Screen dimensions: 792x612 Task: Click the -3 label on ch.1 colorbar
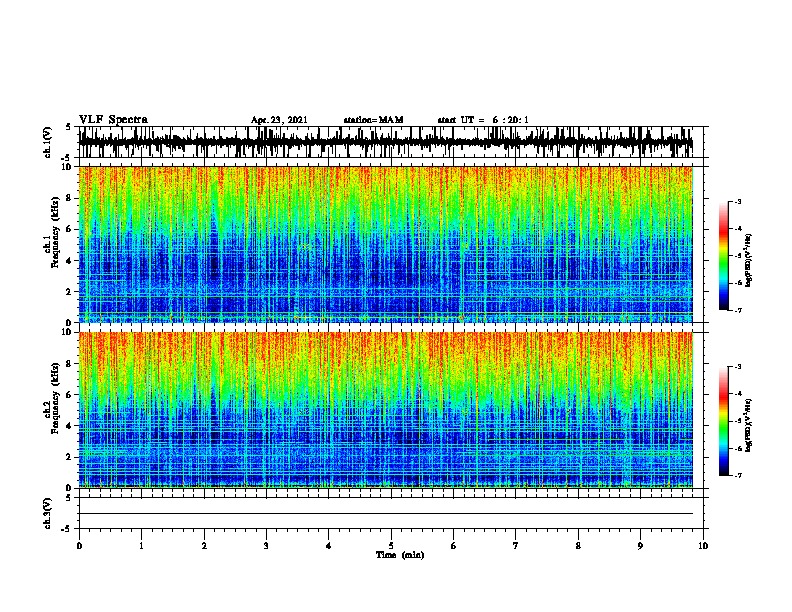coord(738,201)
